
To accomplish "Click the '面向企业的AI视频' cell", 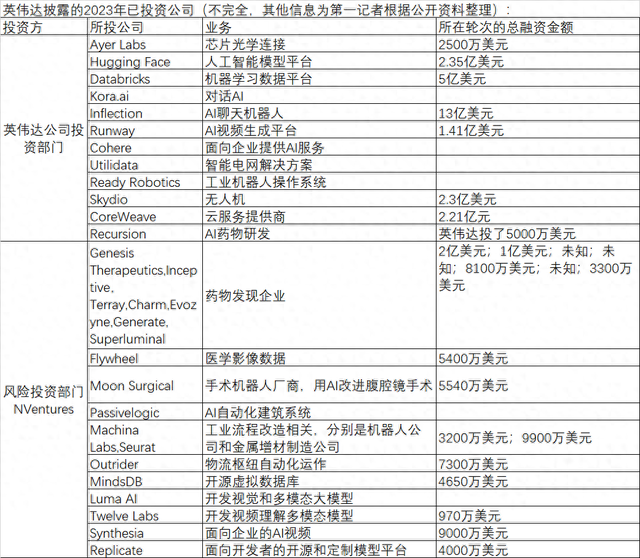I will click(x=319, y=532).
